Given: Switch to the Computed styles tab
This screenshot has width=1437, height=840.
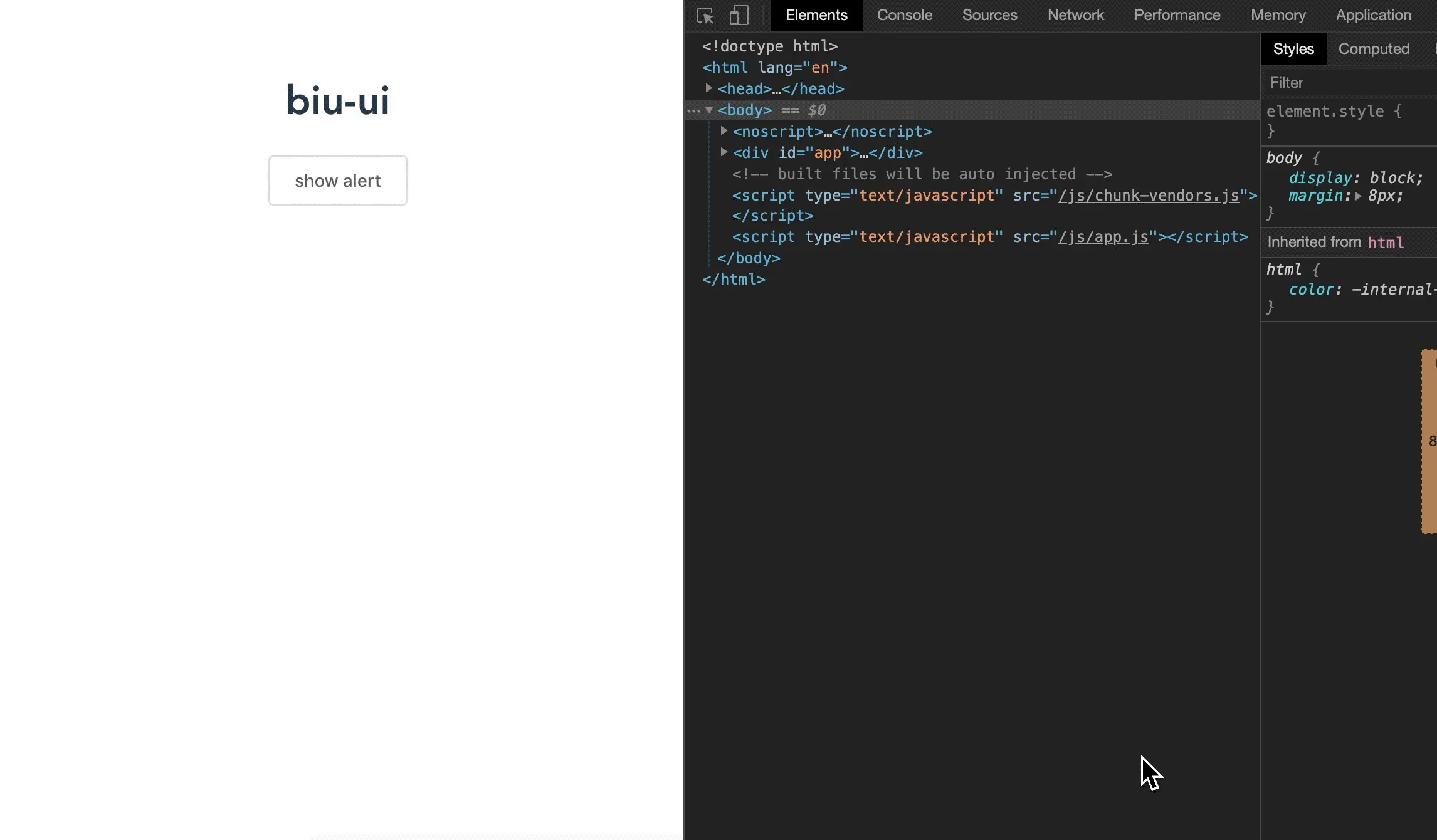Looking at the screenshot, I should coord(1374,49).
